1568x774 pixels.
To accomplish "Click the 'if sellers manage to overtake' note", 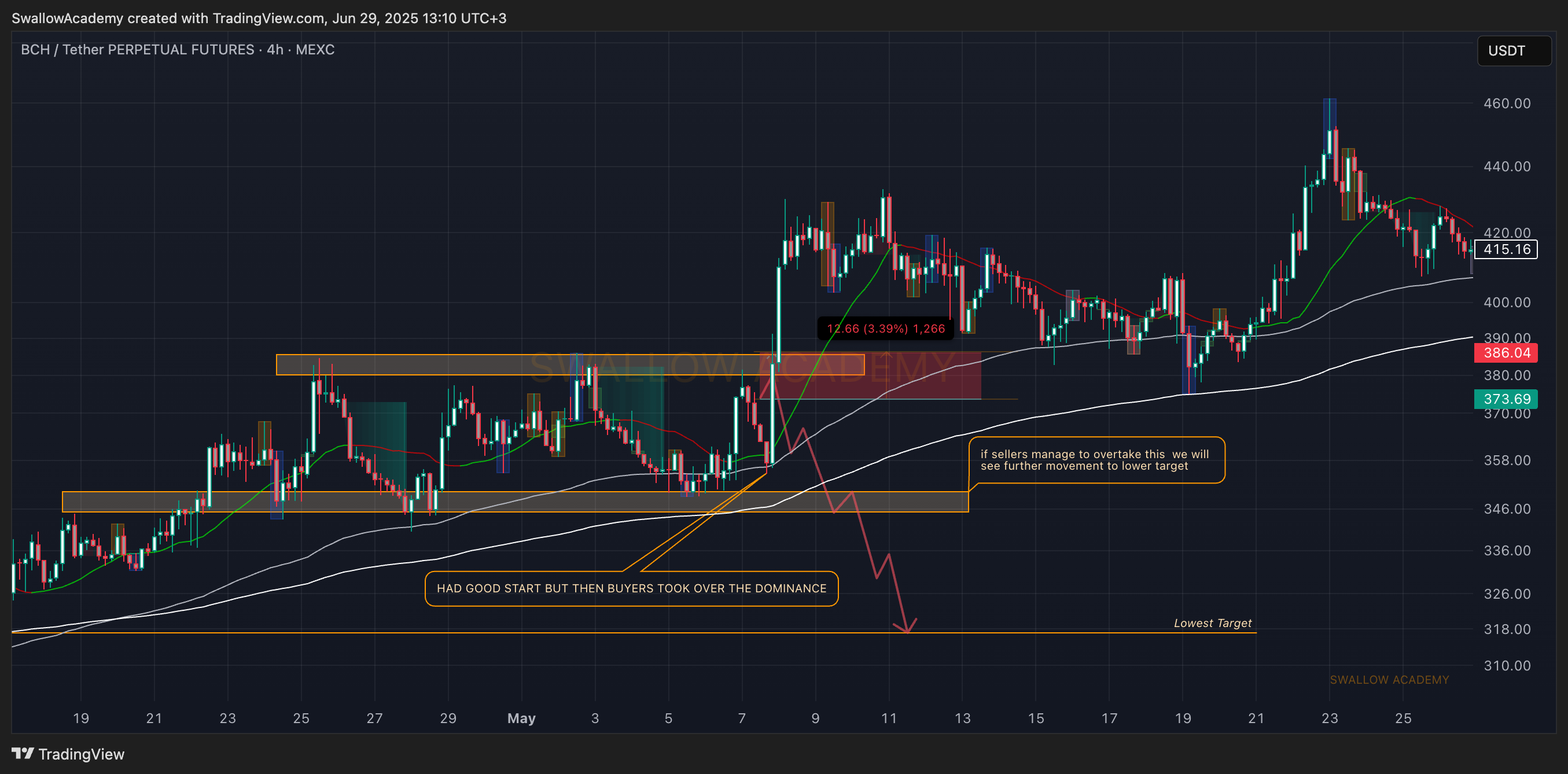I will click(1096, 460).
